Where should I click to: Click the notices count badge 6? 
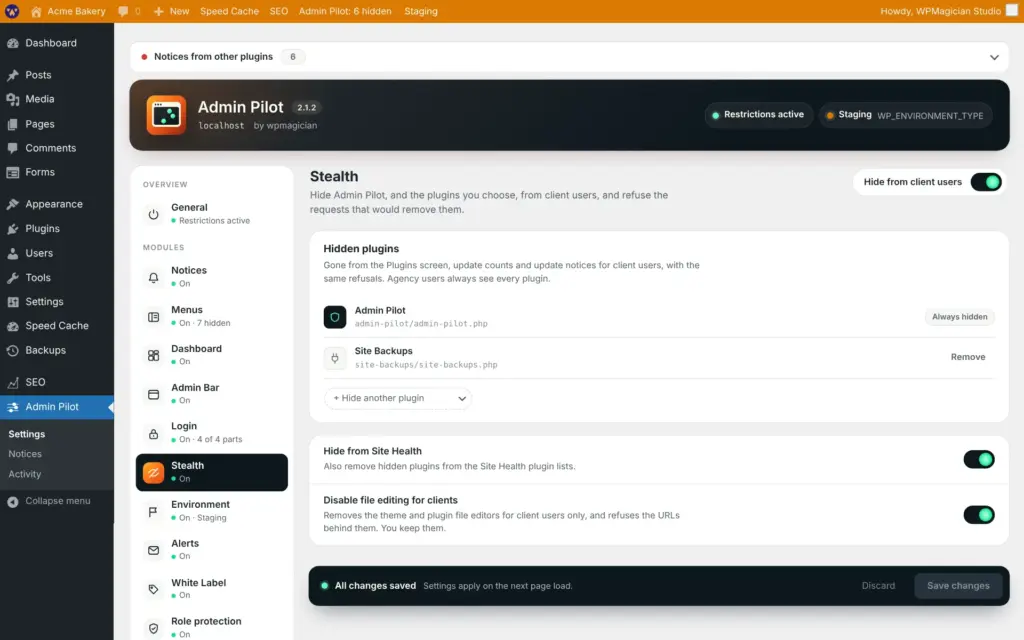pos(293,57)
